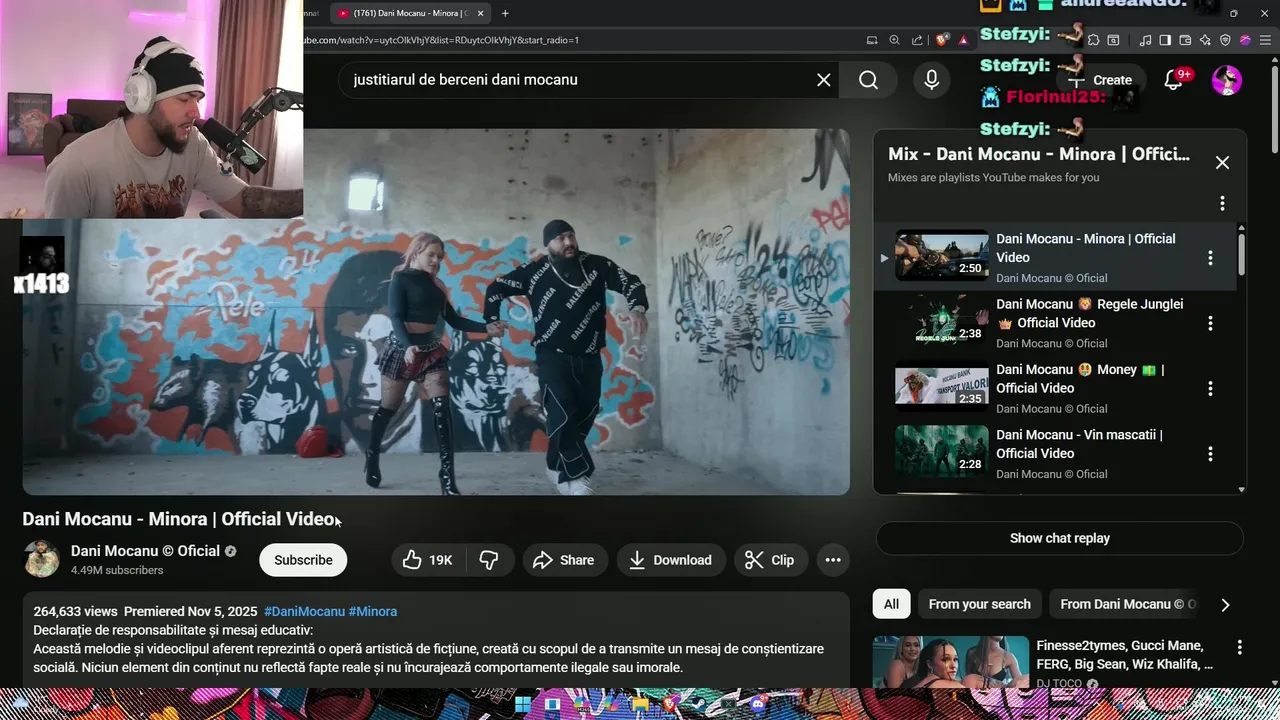Subscribe to Dani Mocanu Oficial channel
This screenshot has height=720, width=1280.
303,560
